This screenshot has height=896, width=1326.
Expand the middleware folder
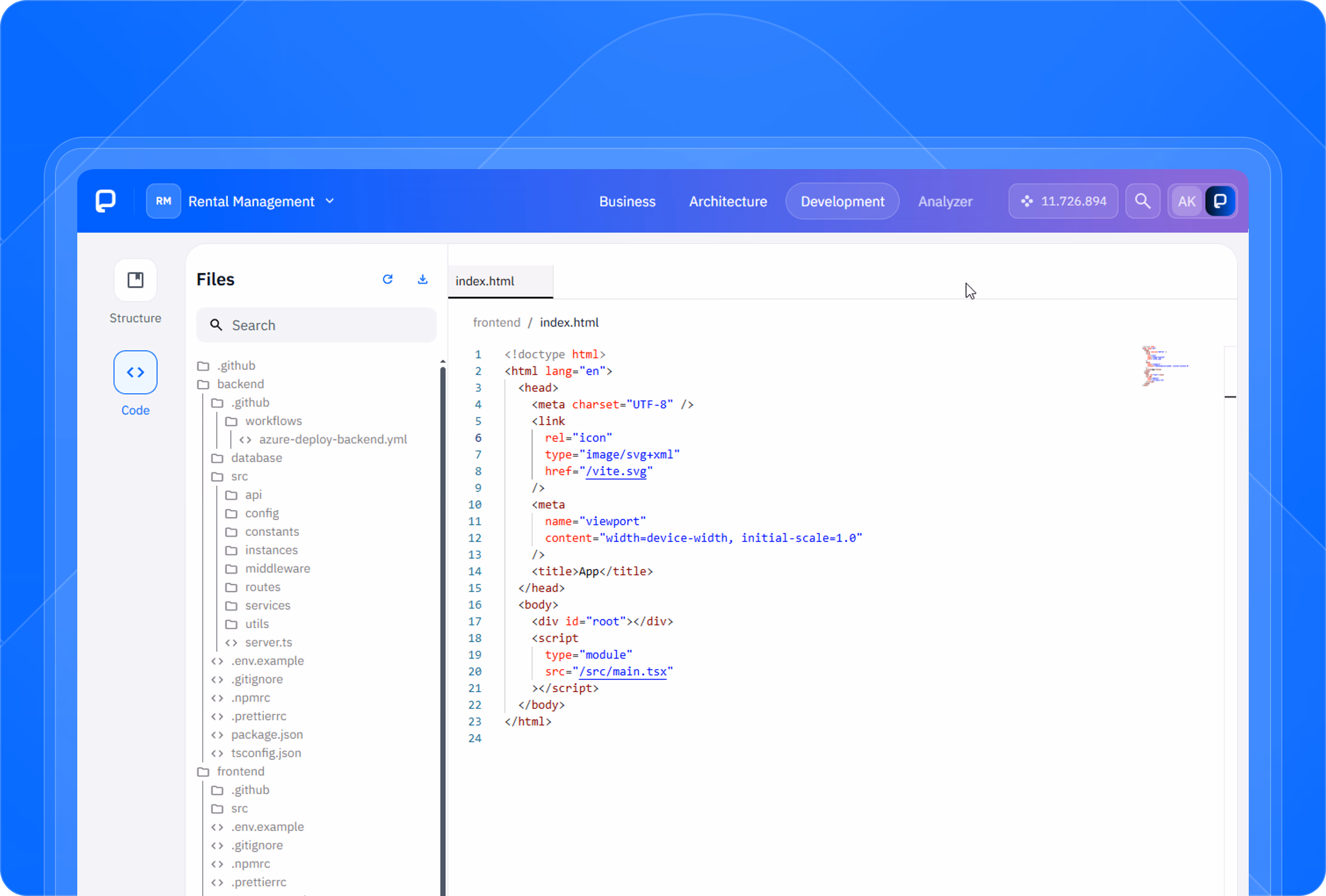tap(268, 568)
